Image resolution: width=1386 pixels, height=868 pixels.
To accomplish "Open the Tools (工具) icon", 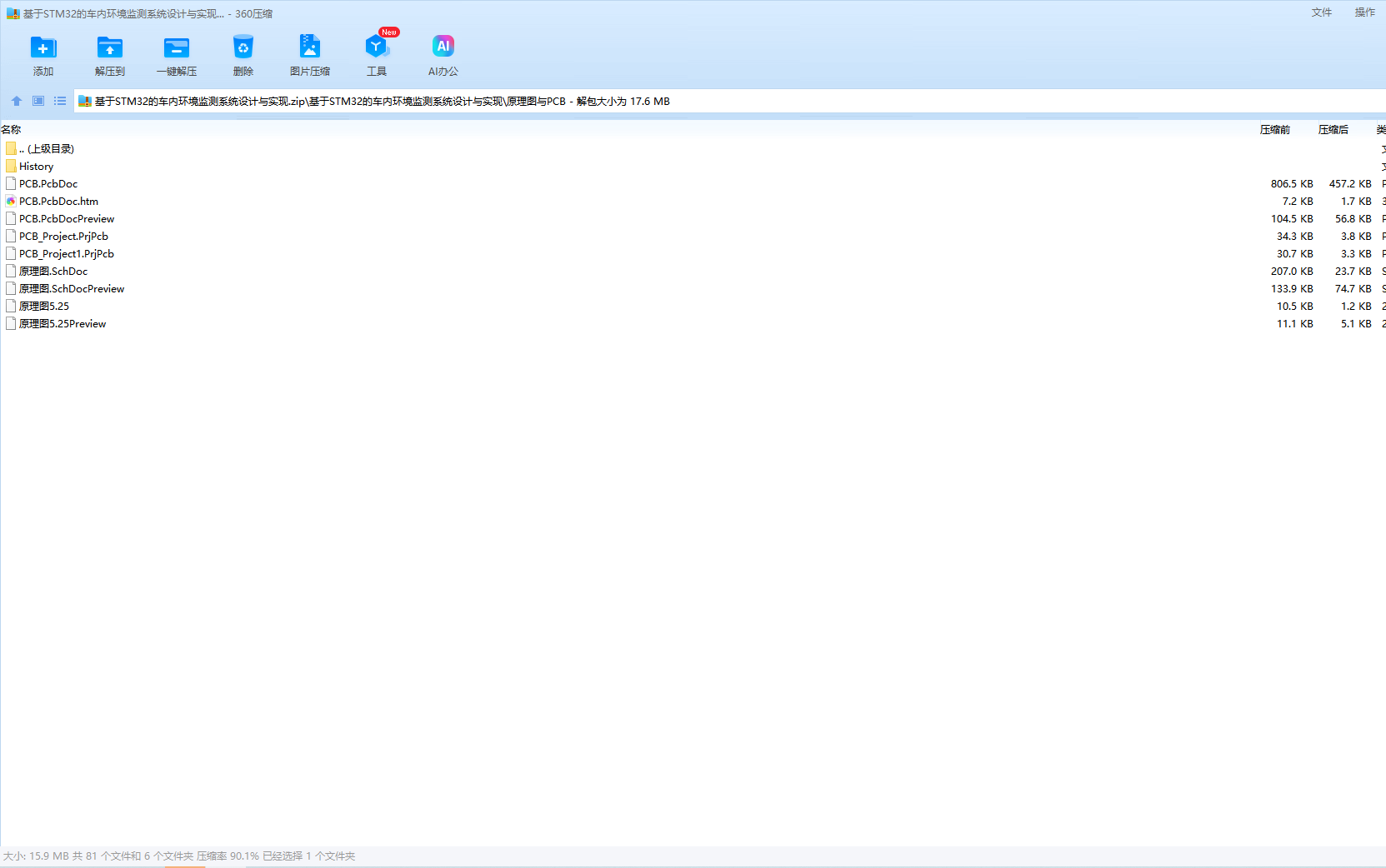I will (x=377, y=48).
